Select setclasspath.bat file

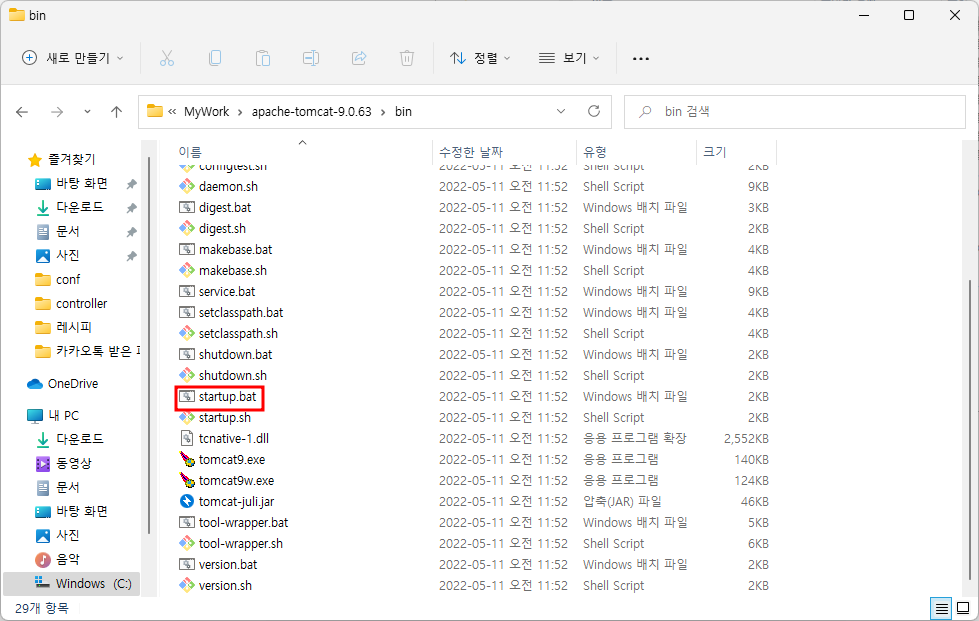pos(240,313)
